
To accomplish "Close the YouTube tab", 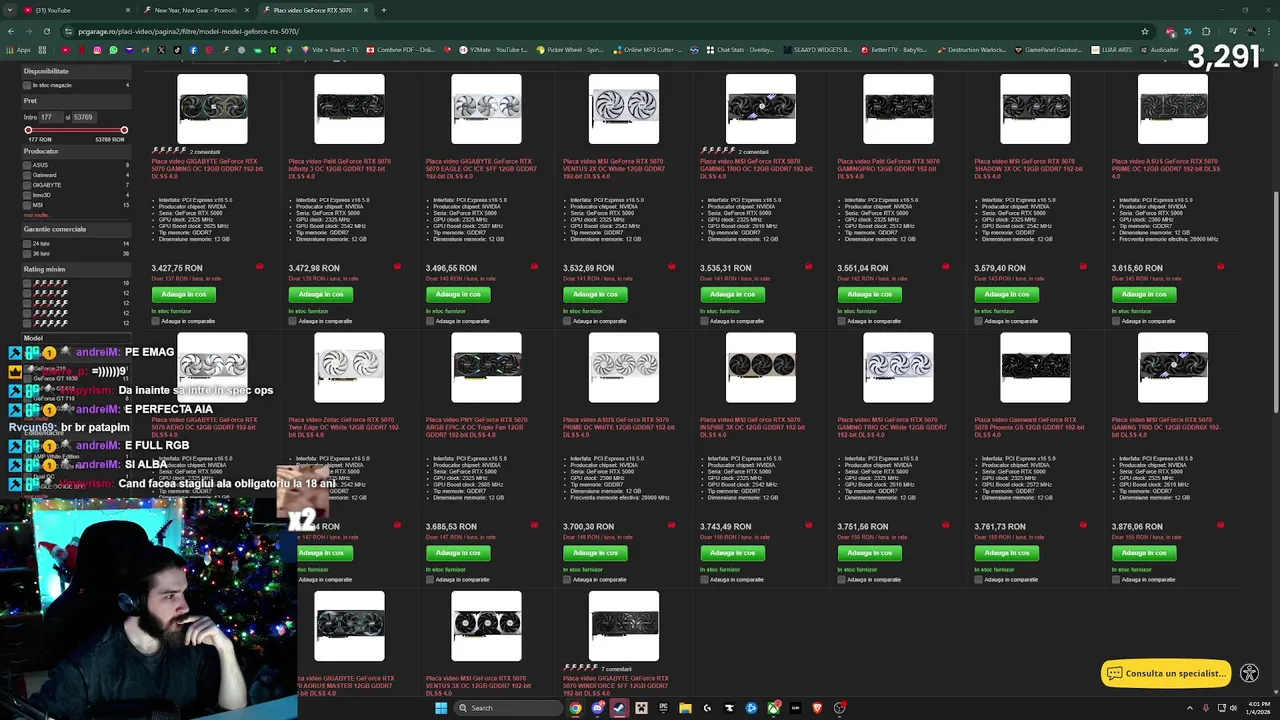I will (x=128, y=10).
